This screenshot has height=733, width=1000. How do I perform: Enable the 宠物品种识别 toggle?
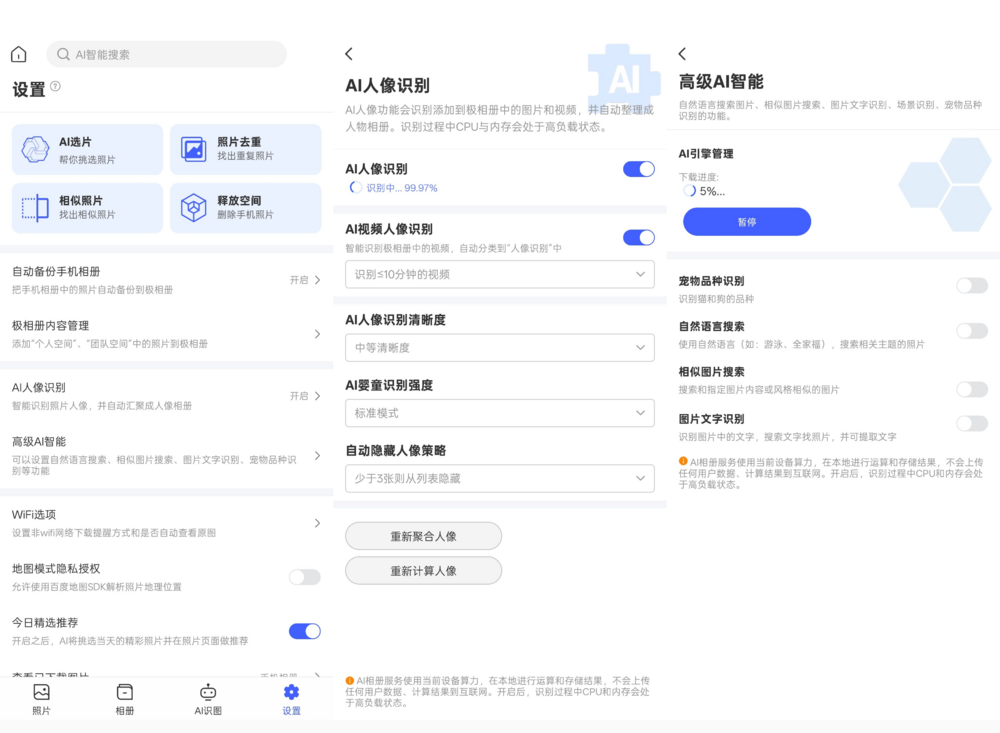971,286
